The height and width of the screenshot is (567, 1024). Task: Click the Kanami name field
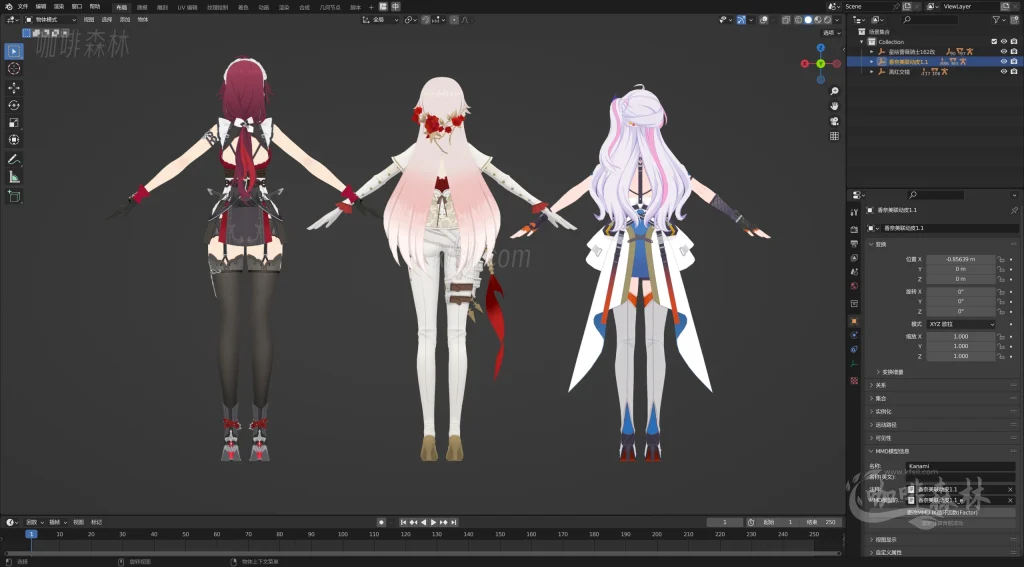pyautogui.click(x=960, y=466)
